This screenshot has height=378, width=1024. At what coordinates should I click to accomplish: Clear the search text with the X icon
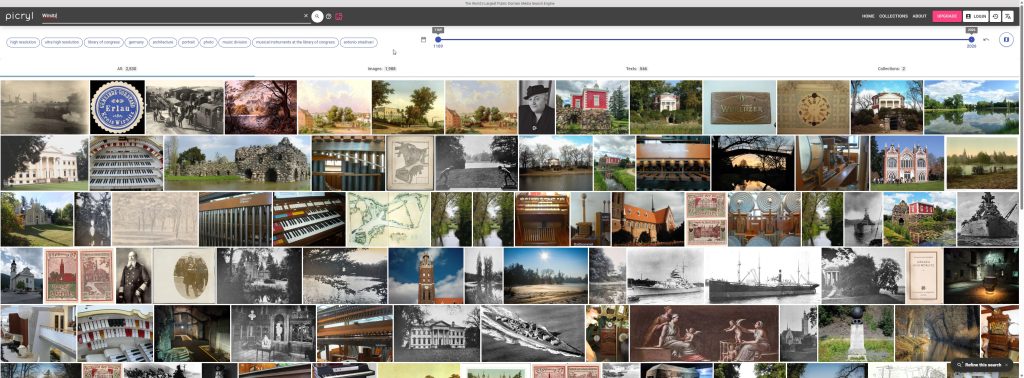pos(306,16)
